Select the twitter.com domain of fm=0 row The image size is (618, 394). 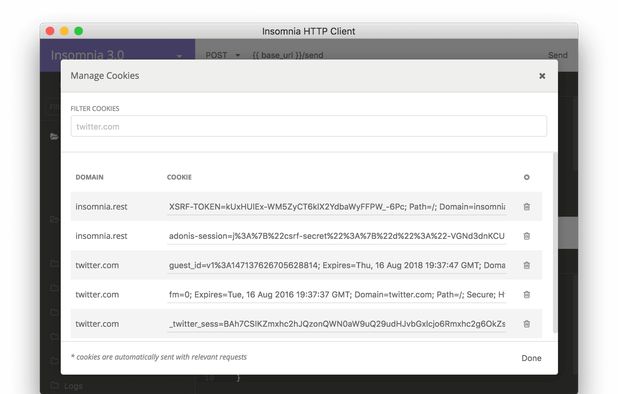(x=97, y=294)
